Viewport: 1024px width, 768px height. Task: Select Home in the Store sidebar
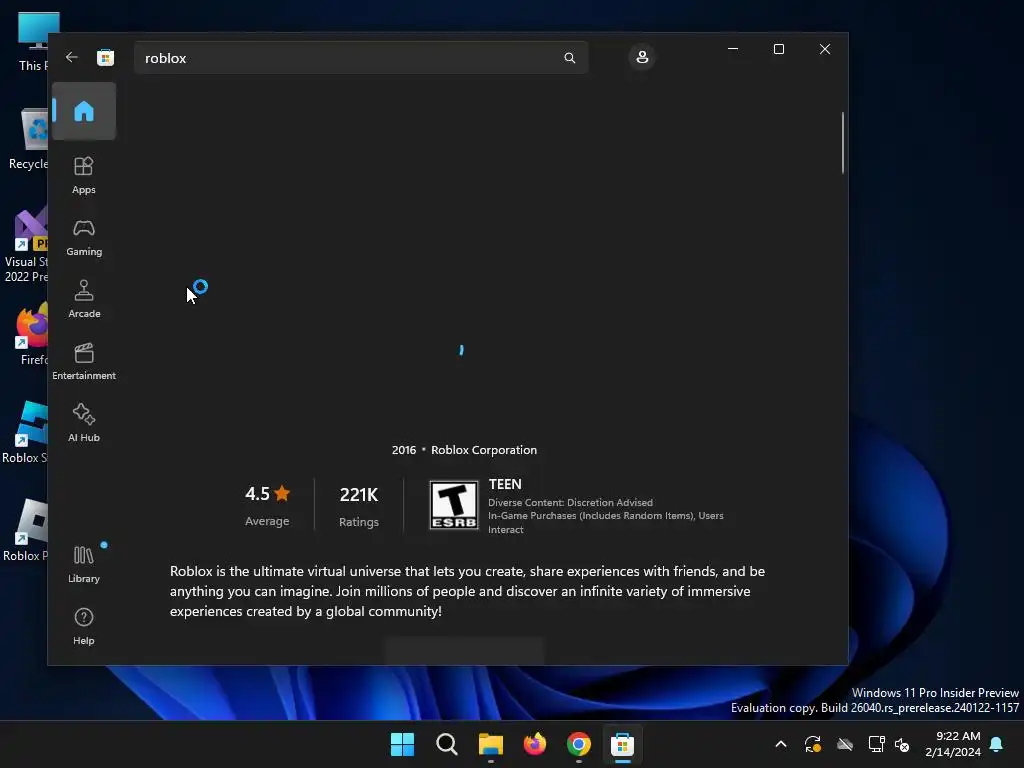pos(84,111)
